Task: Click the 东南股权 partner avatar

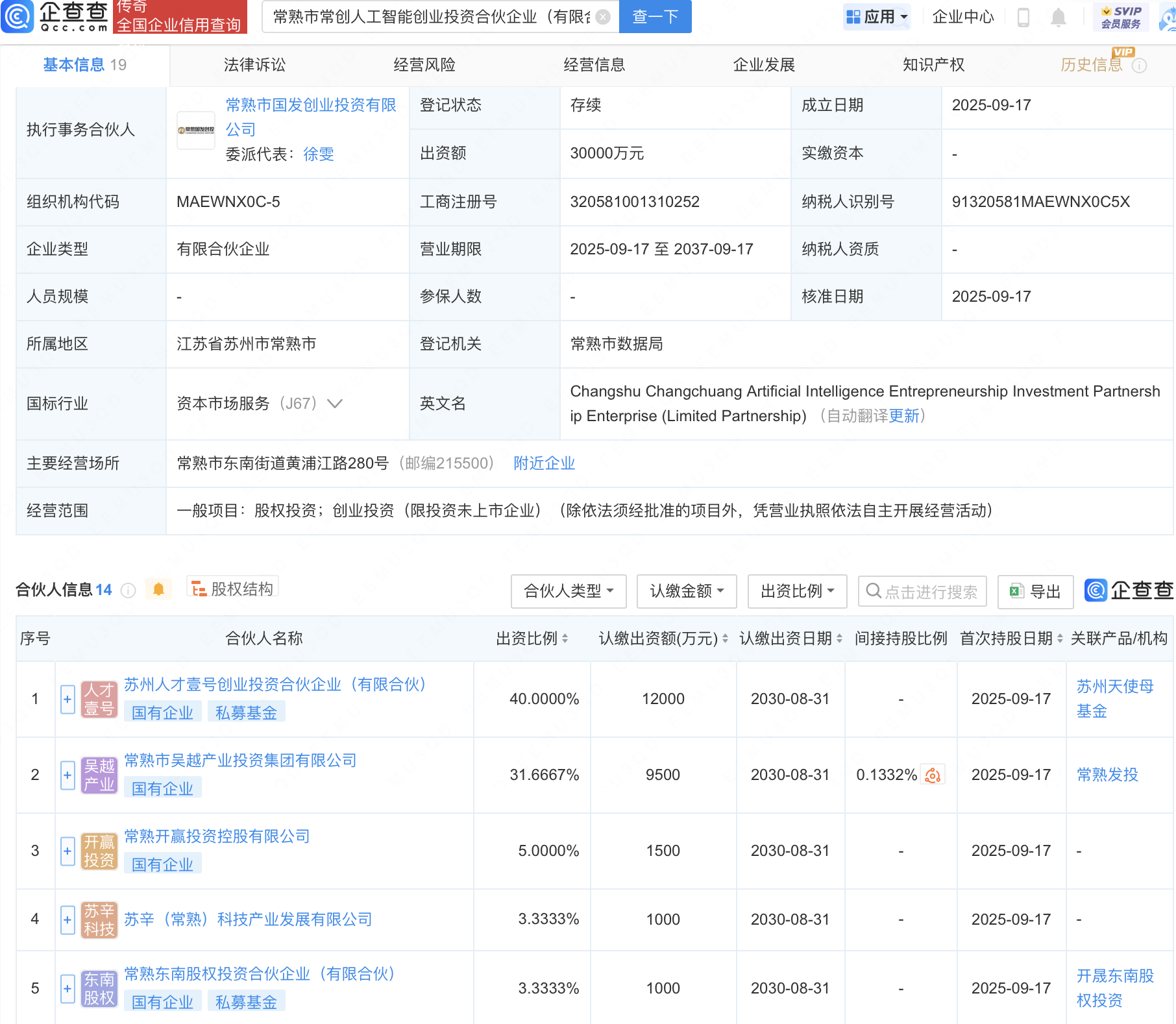Action: pyautogui.click(x=99, y=989)
